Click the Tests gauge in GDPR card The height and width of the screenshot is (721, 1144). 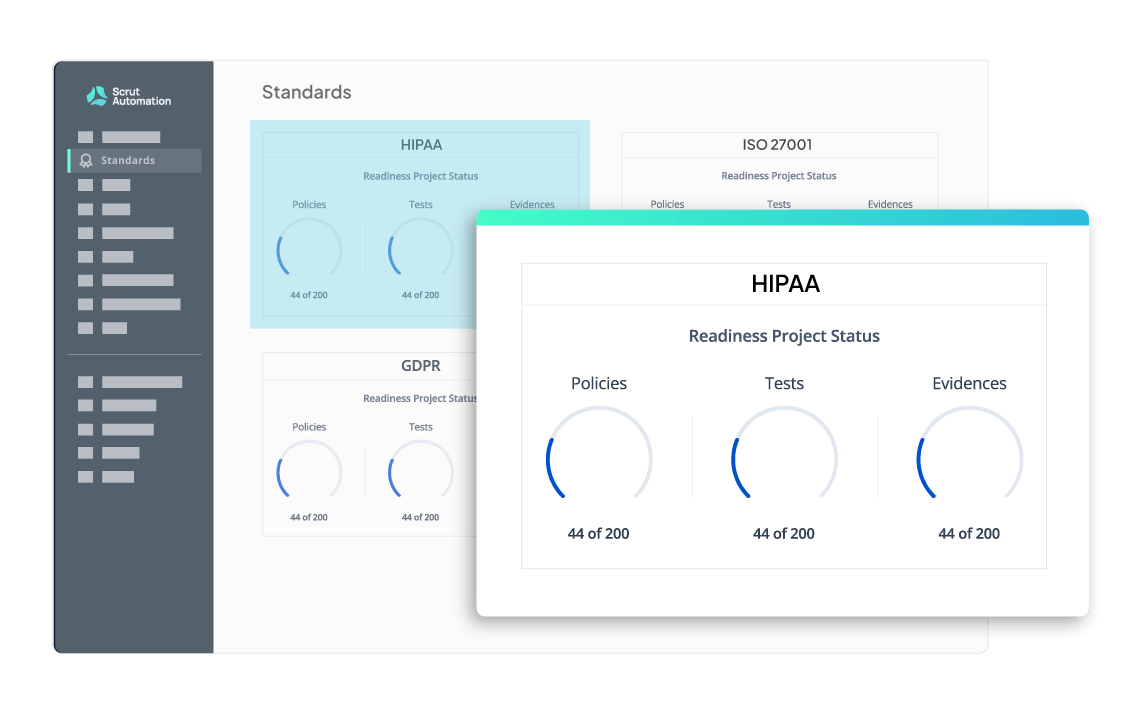(421, 470)
